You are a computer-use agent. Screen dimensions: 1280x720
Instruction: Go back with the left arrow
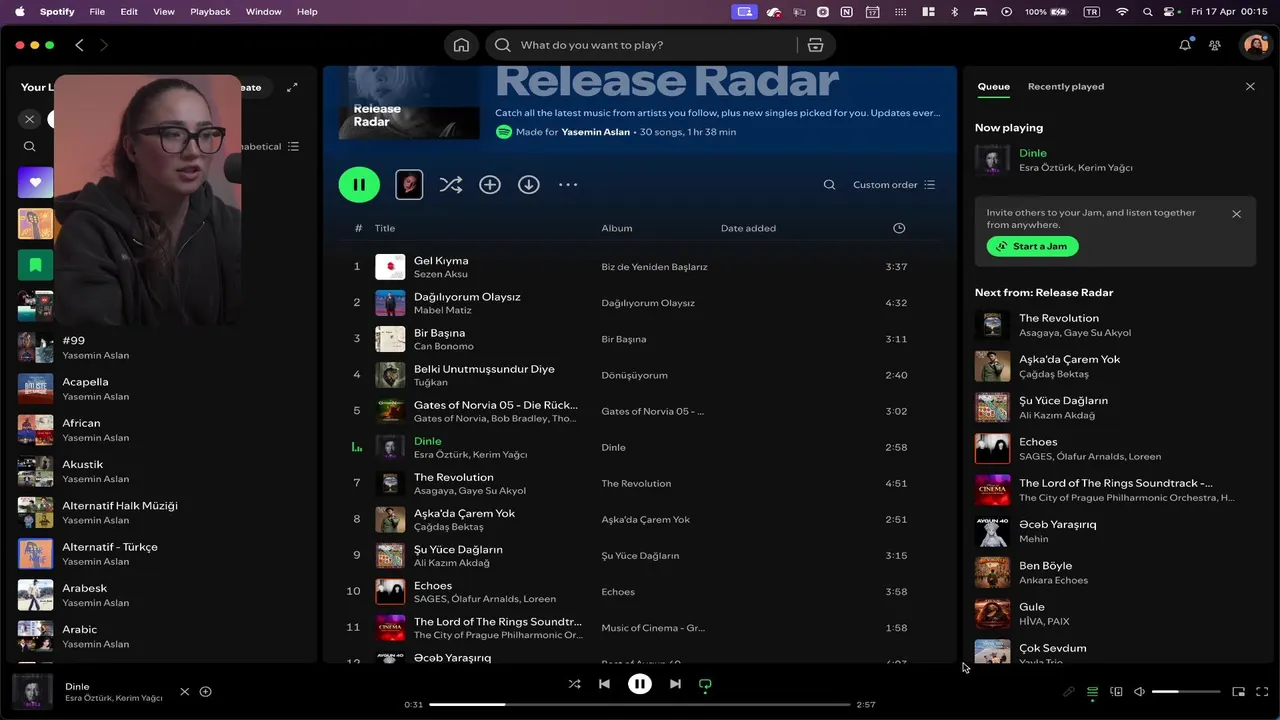(x=79, y=45)
